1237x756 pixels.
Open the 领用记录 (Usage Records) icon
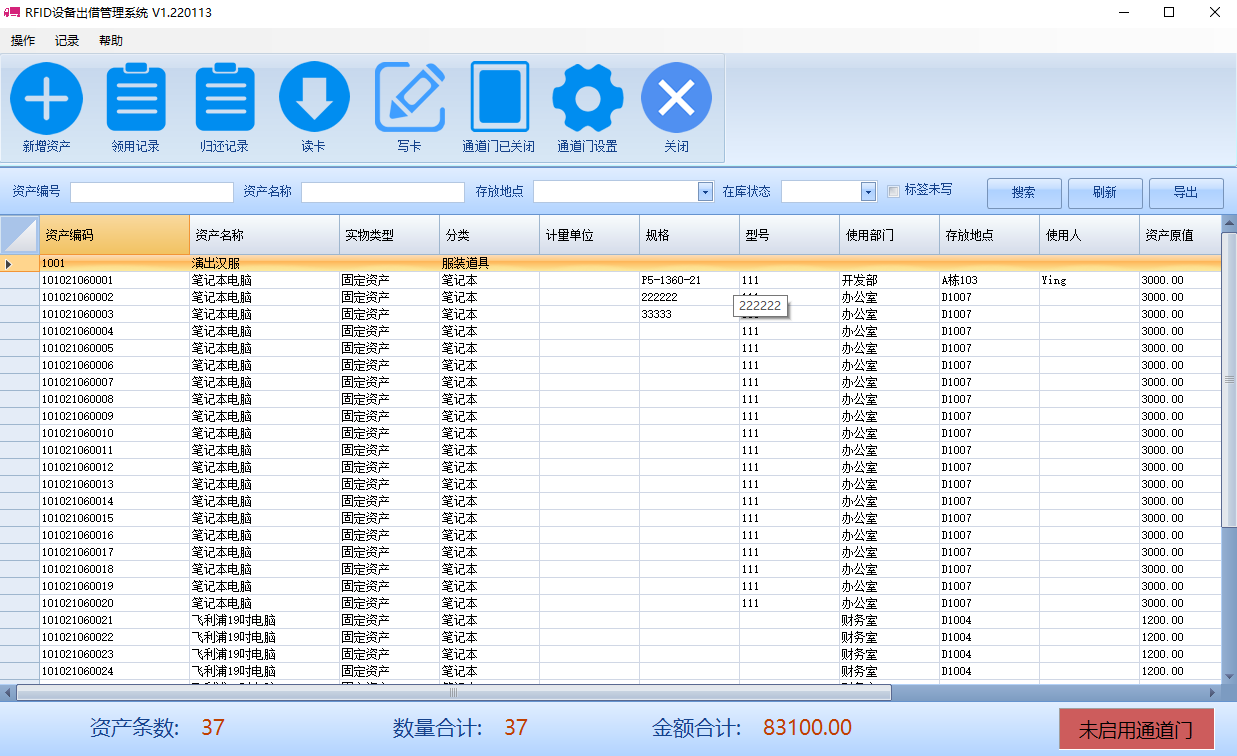135,97
